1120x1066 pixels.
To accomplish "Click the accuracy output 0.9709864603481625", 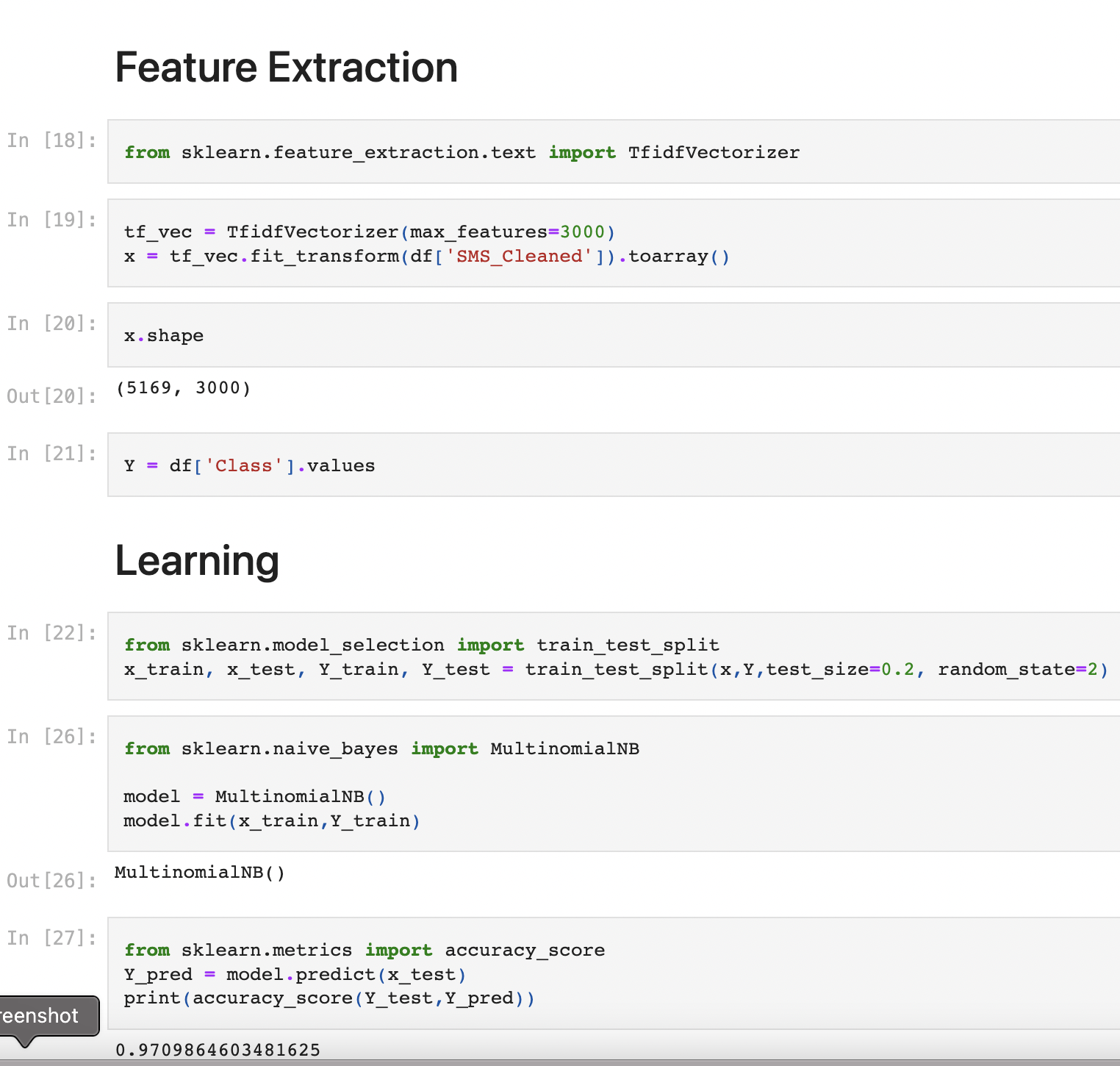I will [x=217, y=1050].
